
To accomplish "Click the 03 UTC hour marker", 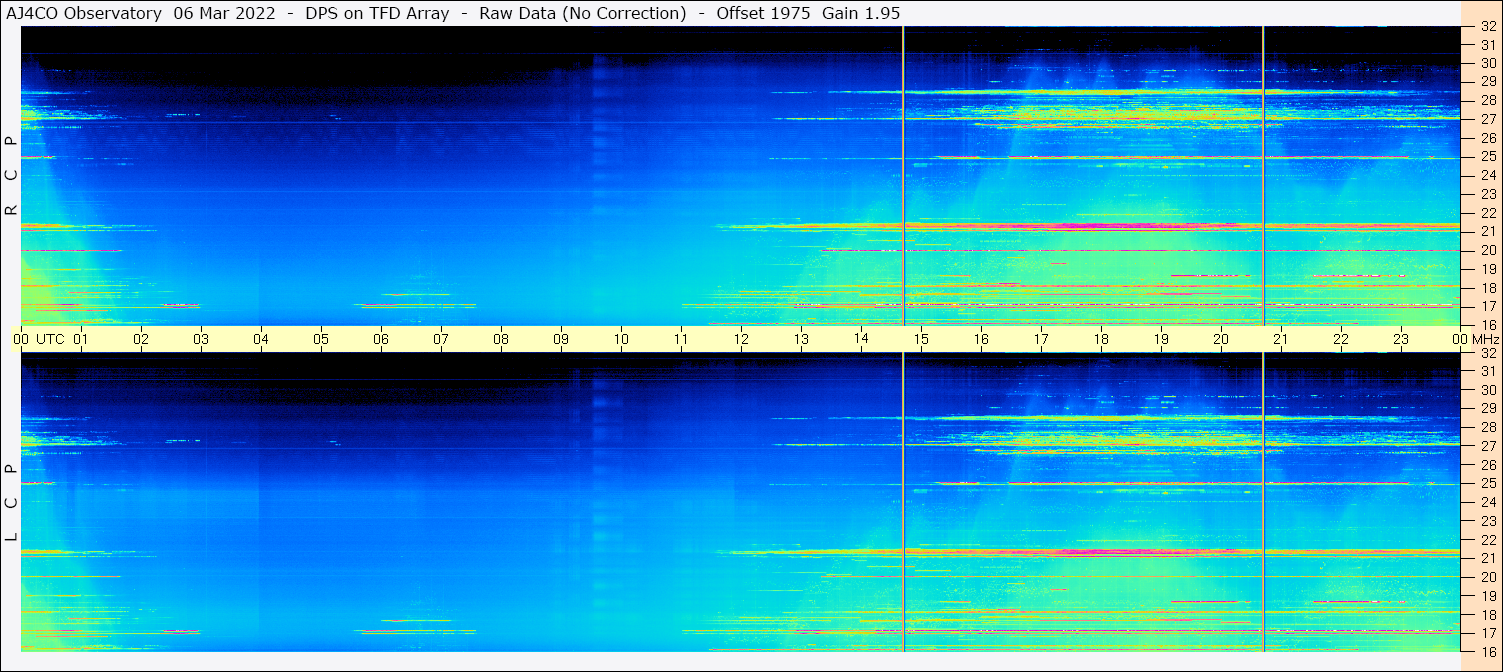I will click(201, 339).
